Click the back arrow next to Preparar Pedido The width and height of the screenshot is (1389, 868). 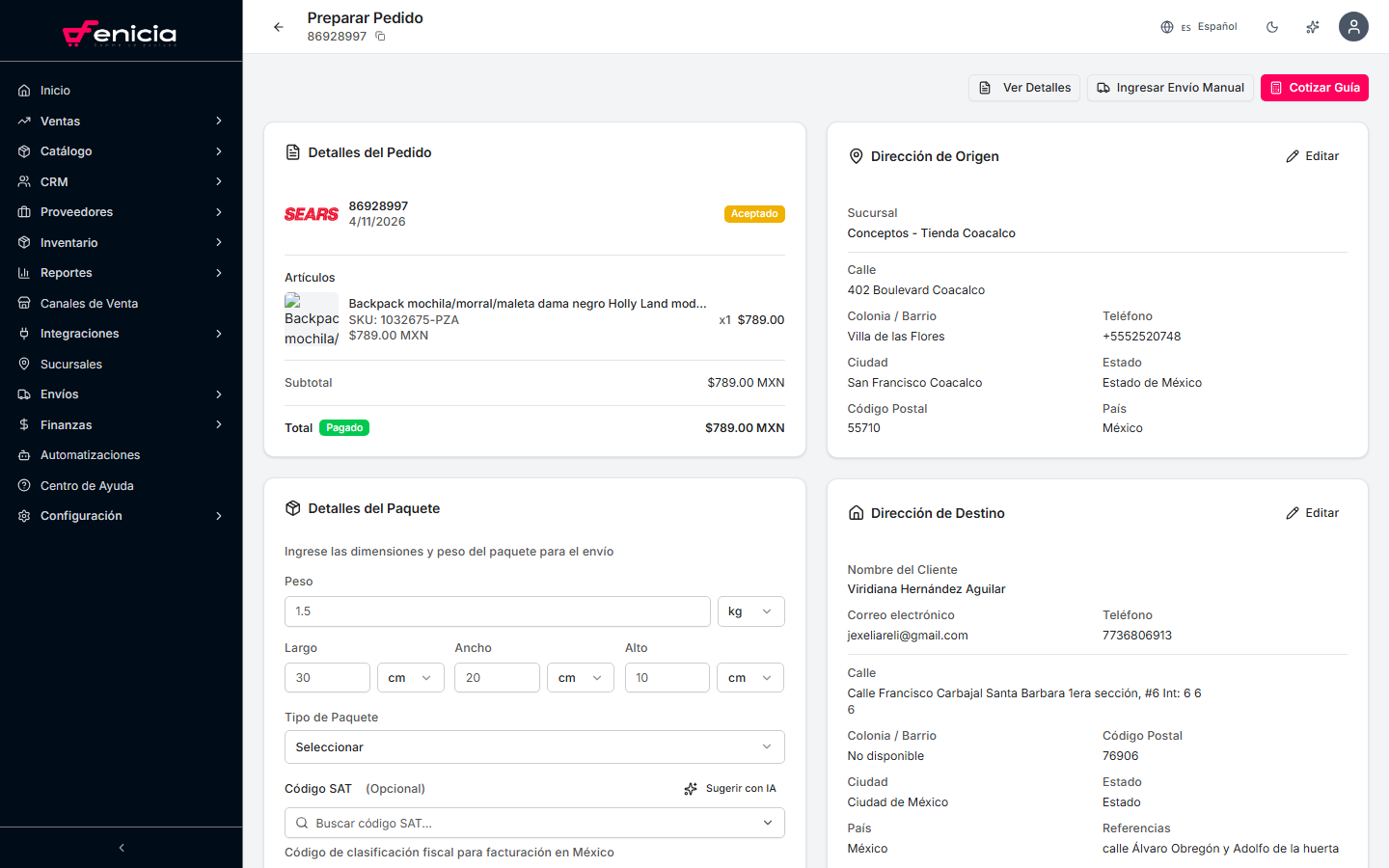(279, 27)
